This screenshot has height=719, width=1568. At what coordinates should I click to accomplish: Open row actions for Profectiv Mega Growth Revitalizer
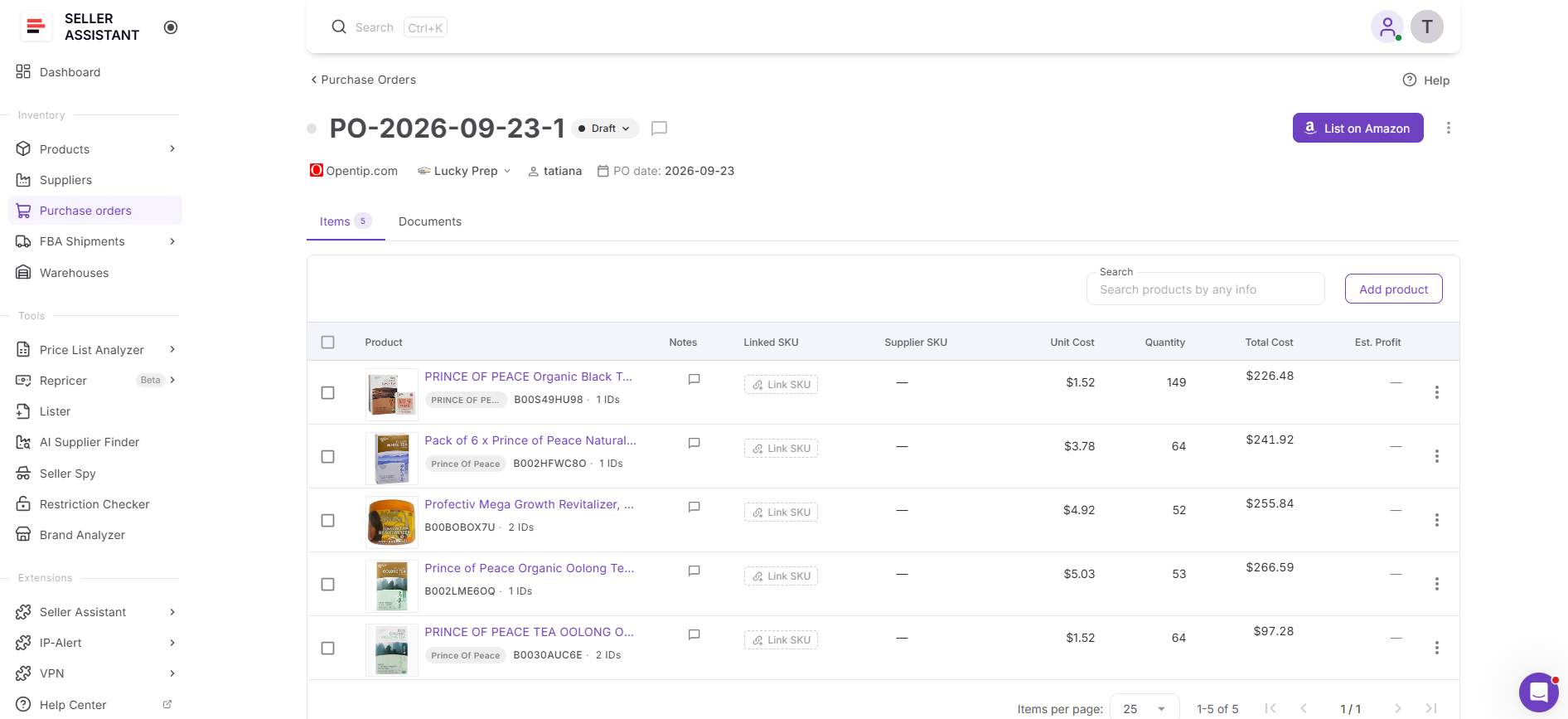[1437, 520]
